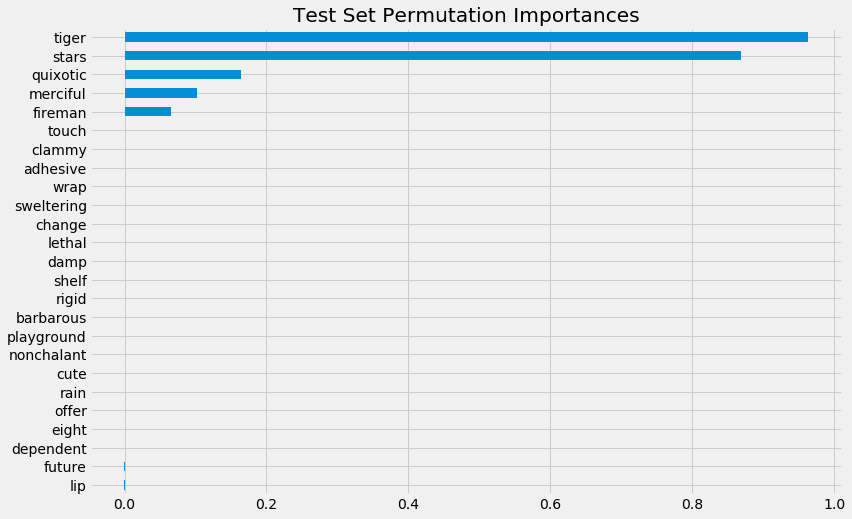The width and height of the screenshot is (852, 519).
Task: Click the 1.0 x-axis tick label
Action: point(833,505)
